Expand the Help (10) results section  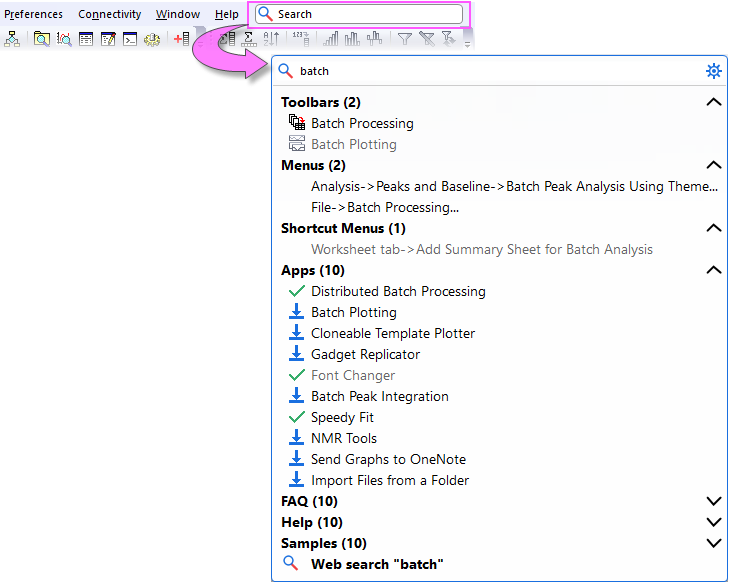[x=714, y=522]
